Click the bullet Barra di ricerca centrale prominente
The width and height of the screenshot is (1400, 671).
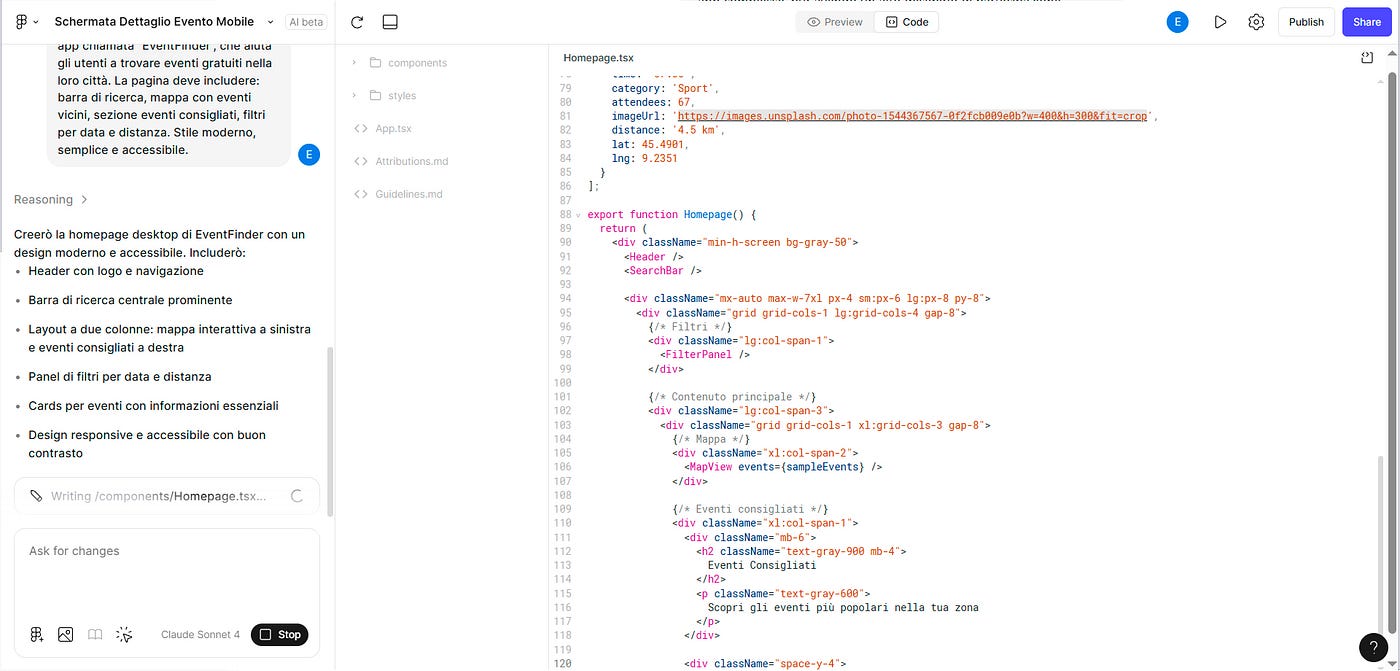pyautogui.click(x=130, y=299)
